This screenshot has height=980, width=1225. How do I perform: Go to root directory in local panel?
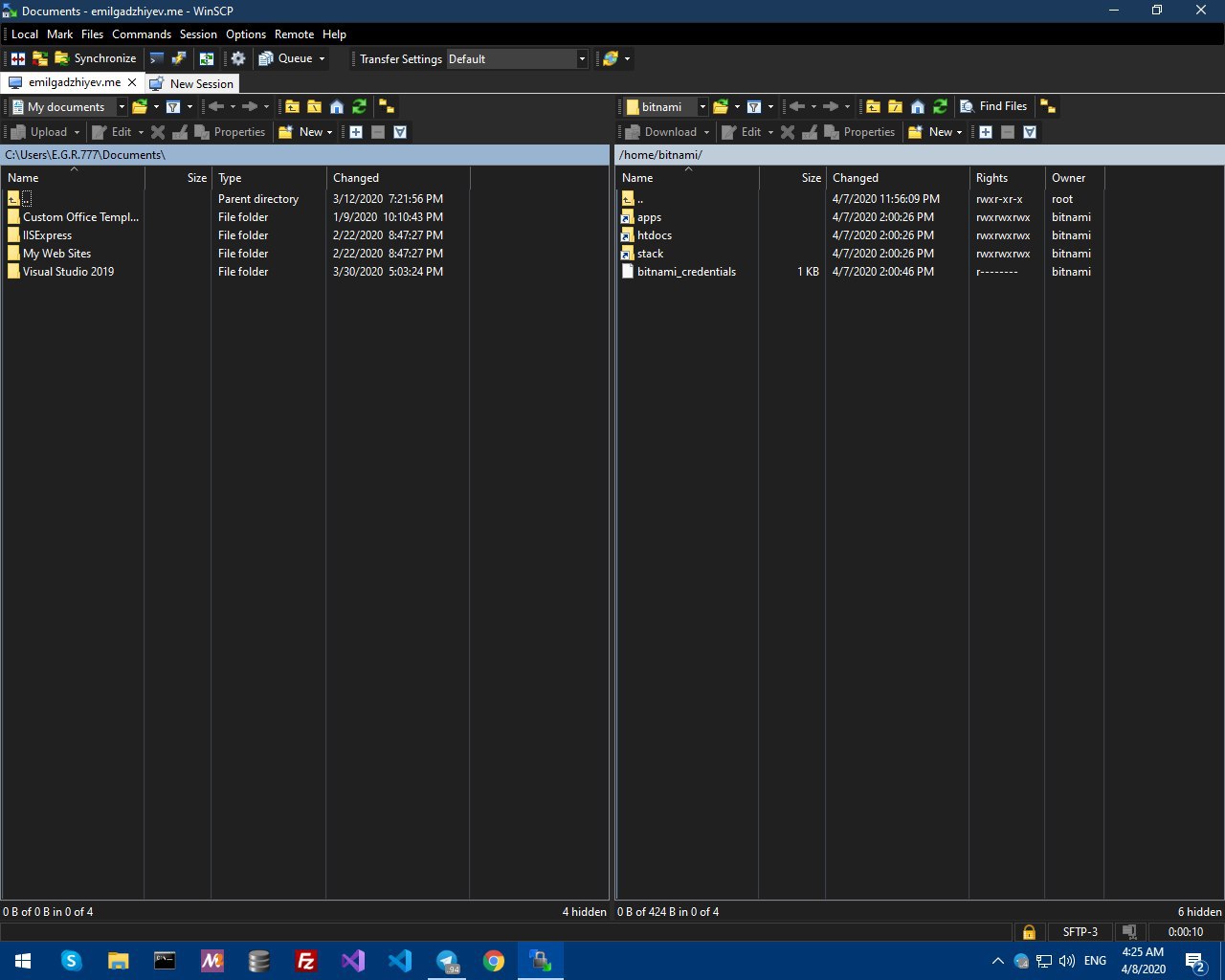coord(314,106)
